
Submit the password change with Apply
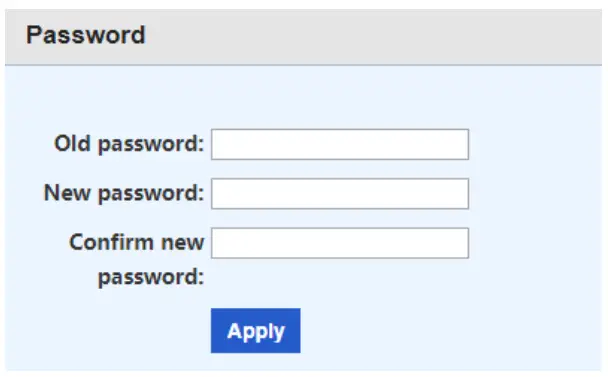click(256, 330)
